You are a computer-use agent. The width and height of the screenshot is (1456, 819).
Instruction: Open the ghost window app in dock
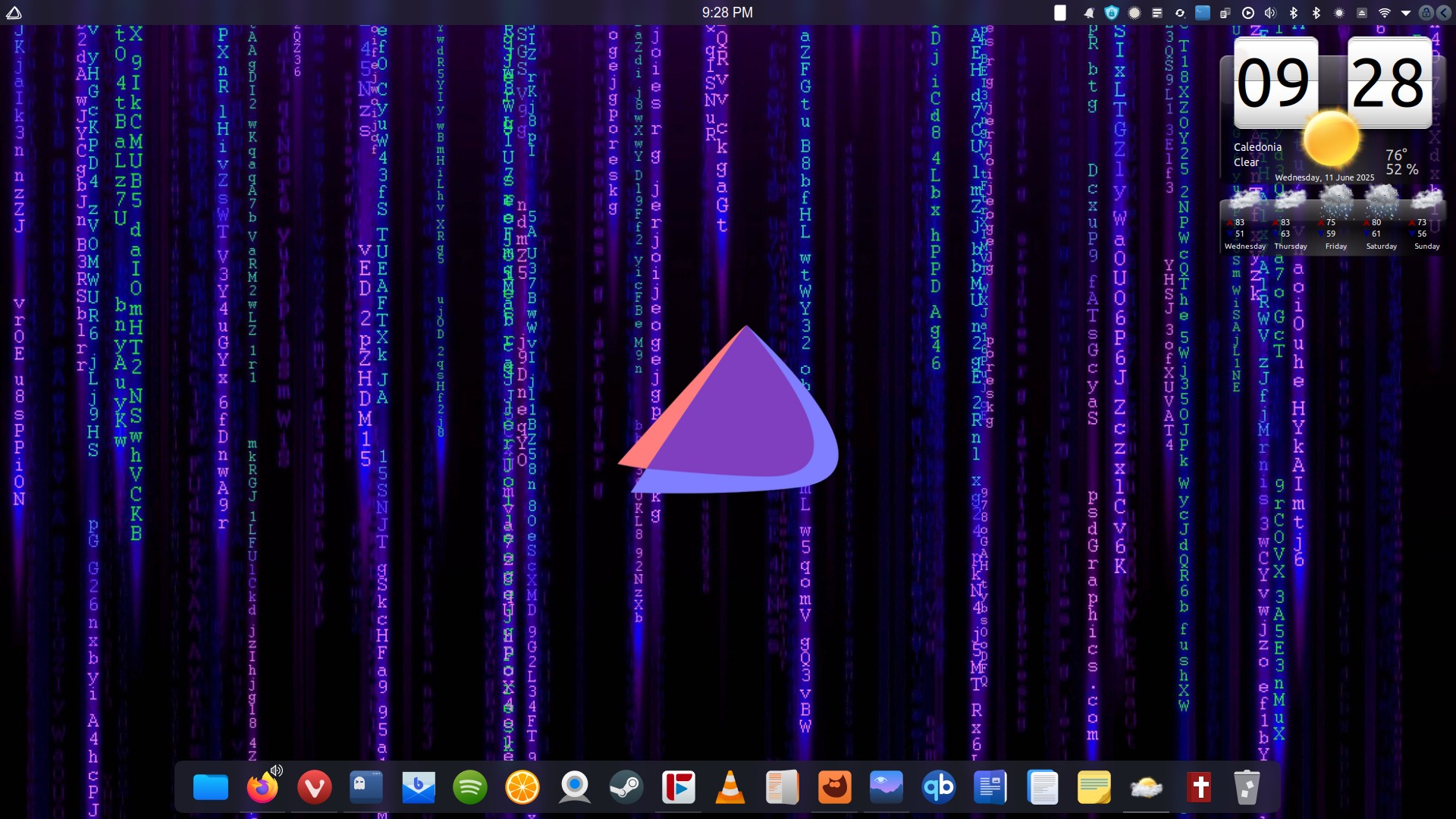366,787
